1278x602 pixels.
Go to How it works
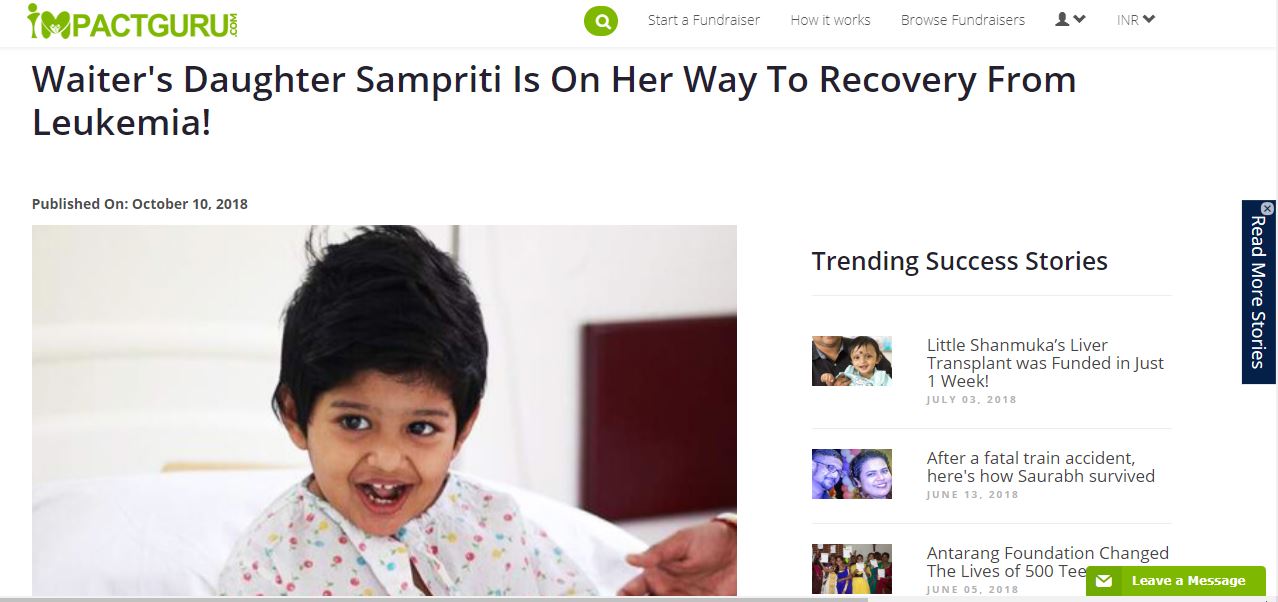[x=830, y=20]
